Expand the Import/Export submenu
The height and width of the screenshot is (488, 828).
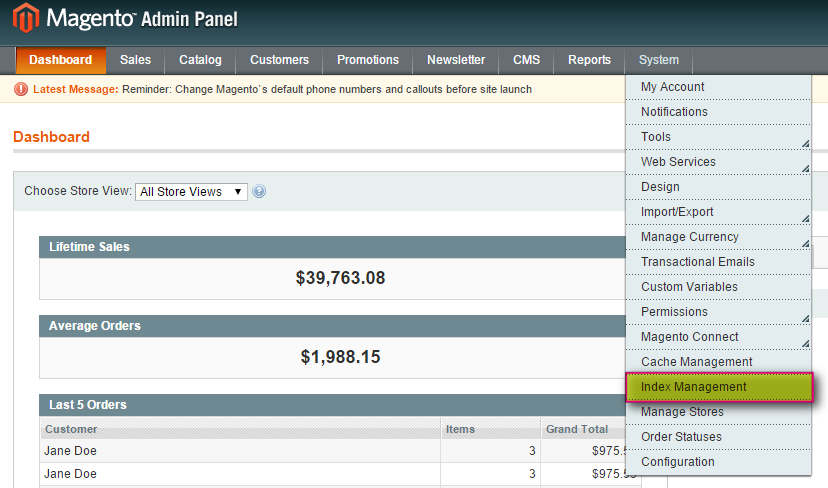pyautogui.click(x=718, y=212)
